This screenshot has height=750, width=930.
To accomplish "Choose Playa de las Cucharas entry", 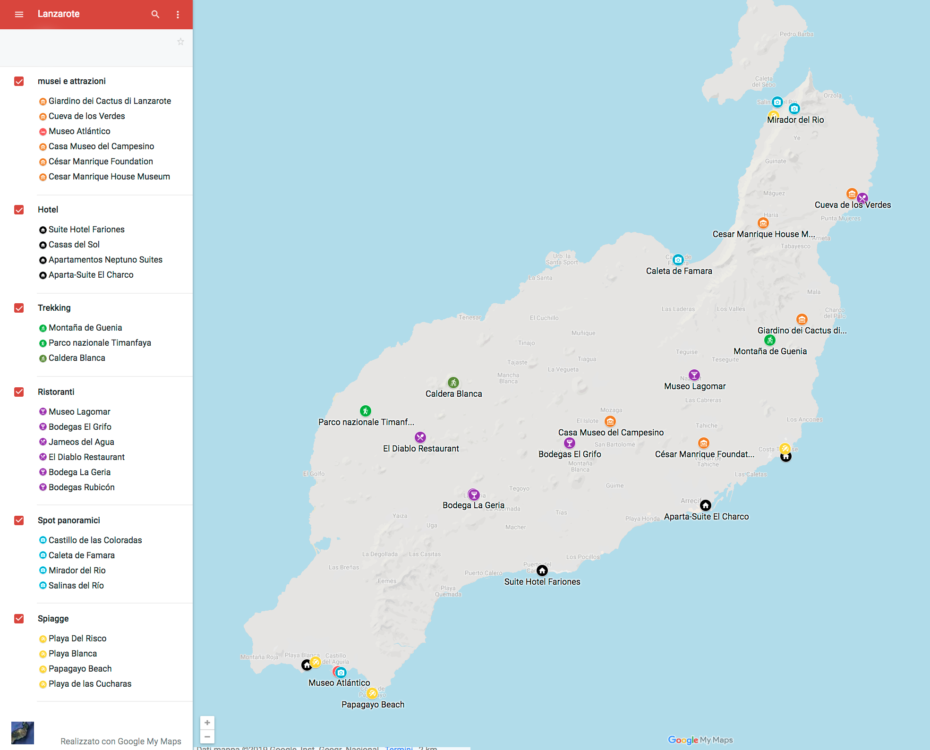I will [x=90, y=684].
